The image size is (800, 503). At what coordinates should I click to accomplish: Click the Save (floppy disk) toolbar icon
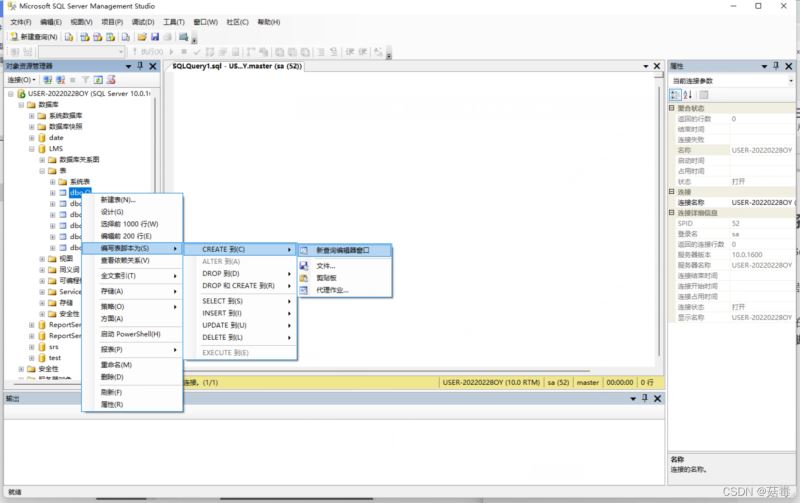point(155,37)
